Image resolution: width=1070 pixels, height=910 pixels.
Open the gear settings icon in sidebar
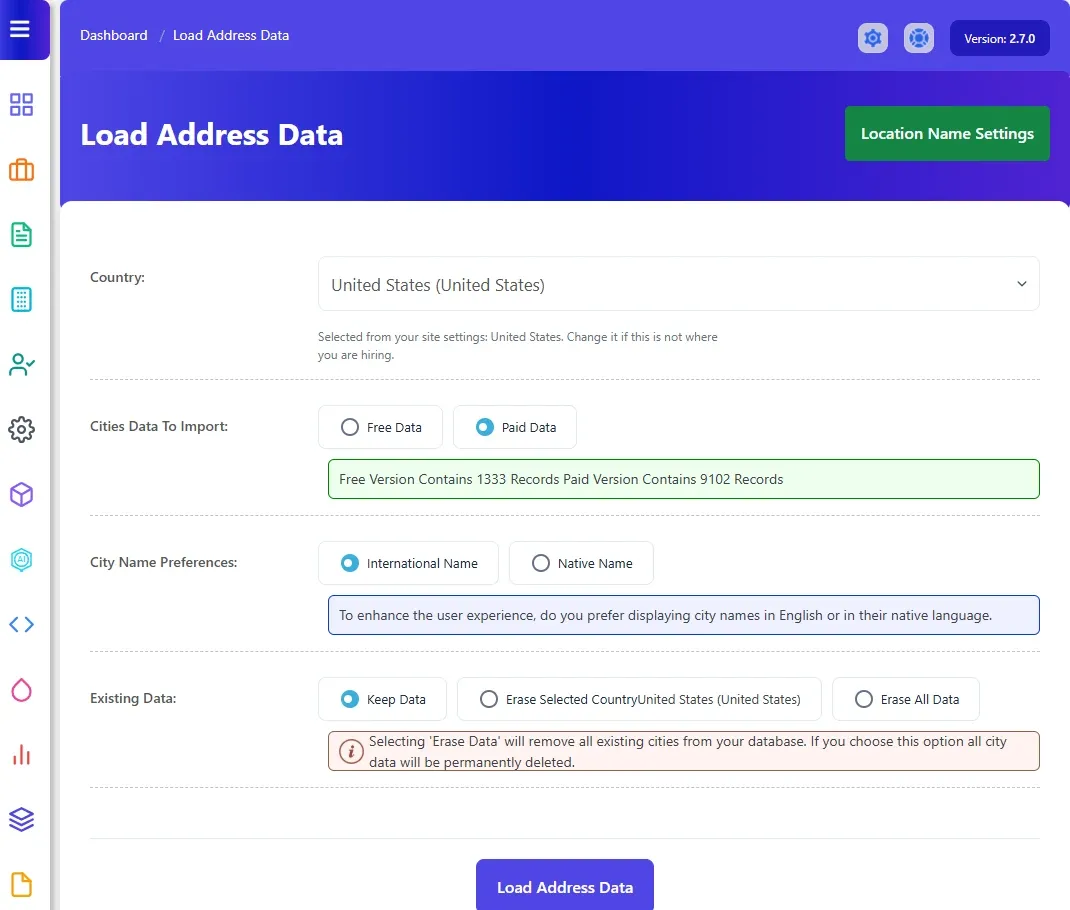tap(21, 429)
